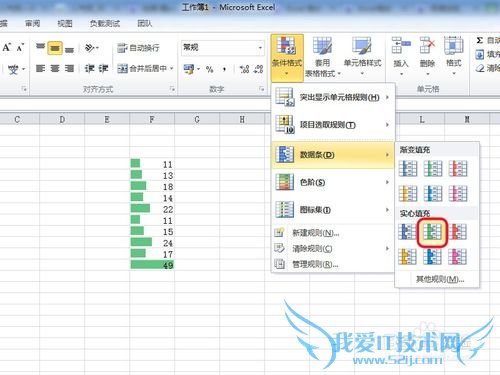Select green solid fill data bar
This screenshot has height=375, width=500.
432,232
